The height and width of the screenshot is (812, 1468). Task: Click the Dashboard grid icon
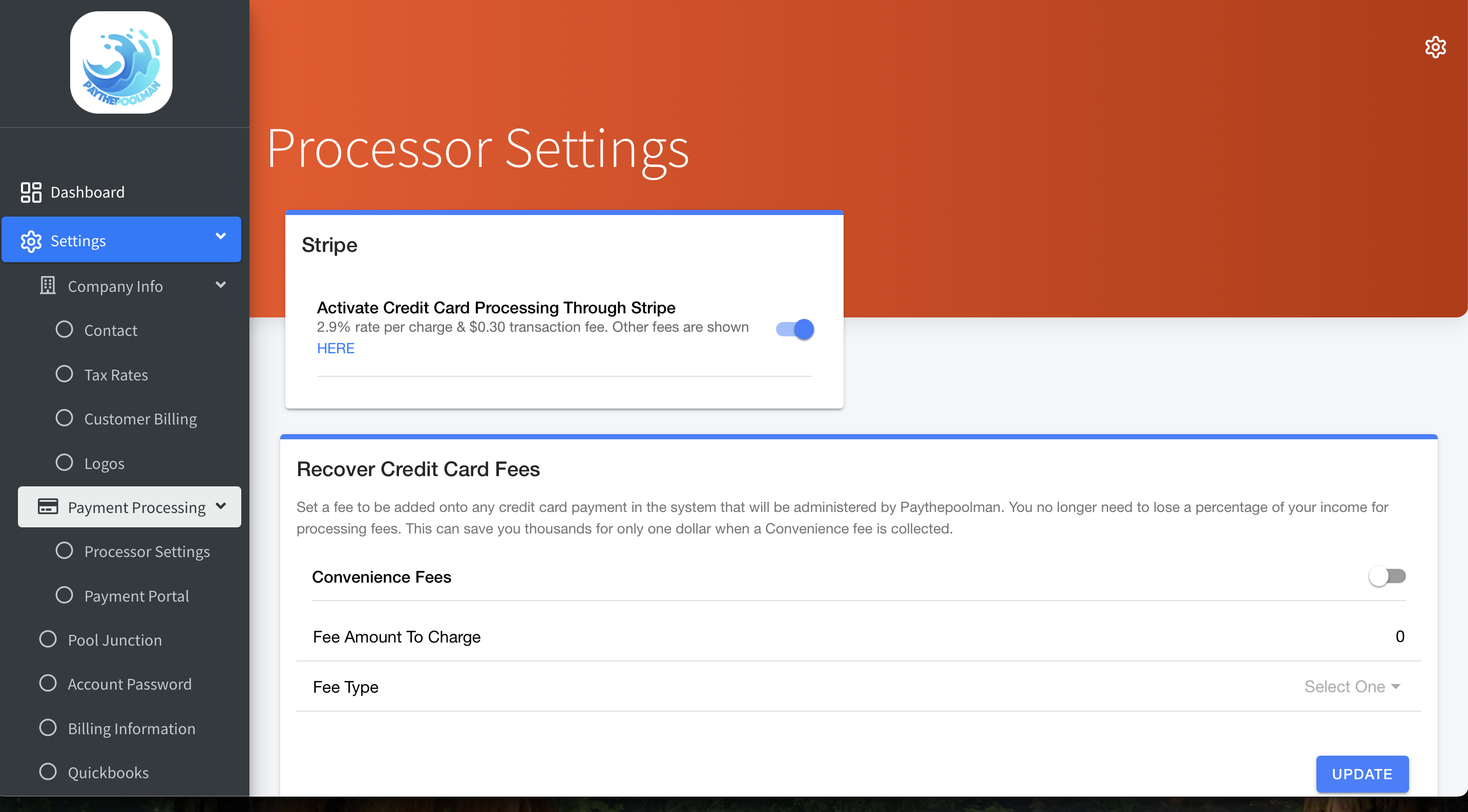click(x=31, y=193)
